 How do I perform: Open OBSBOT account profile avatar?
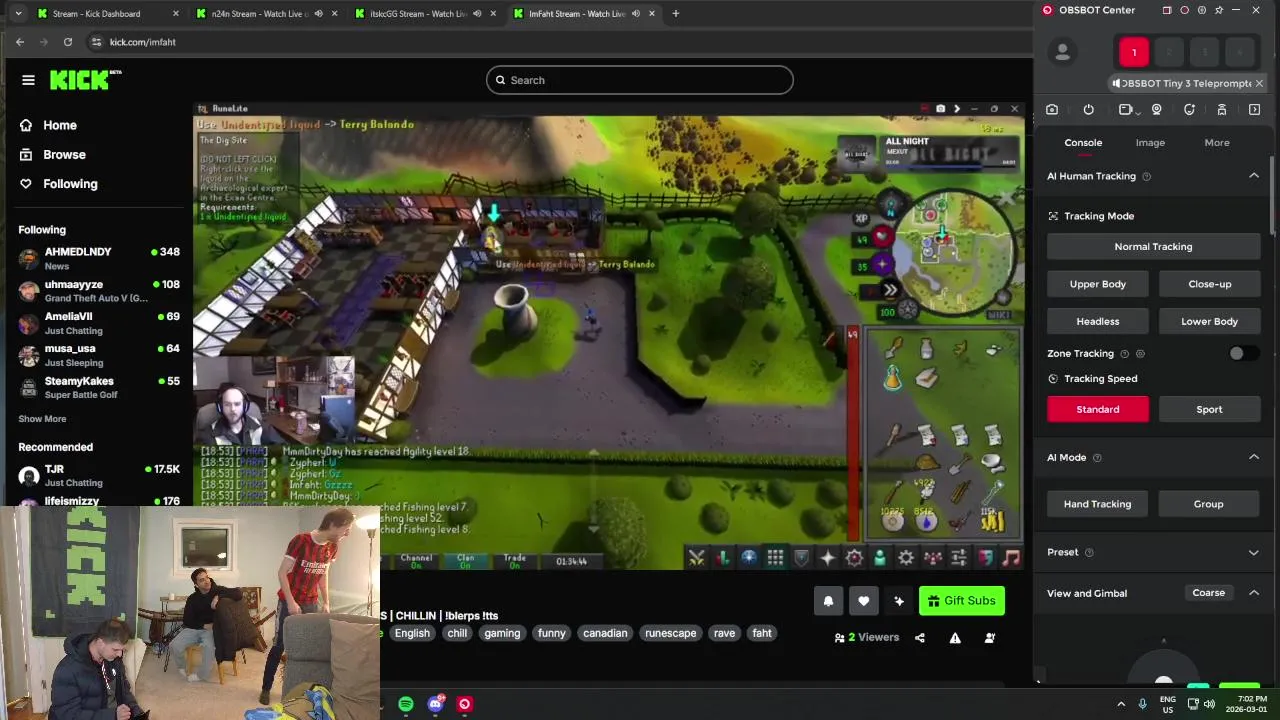tap(1063, 52)
